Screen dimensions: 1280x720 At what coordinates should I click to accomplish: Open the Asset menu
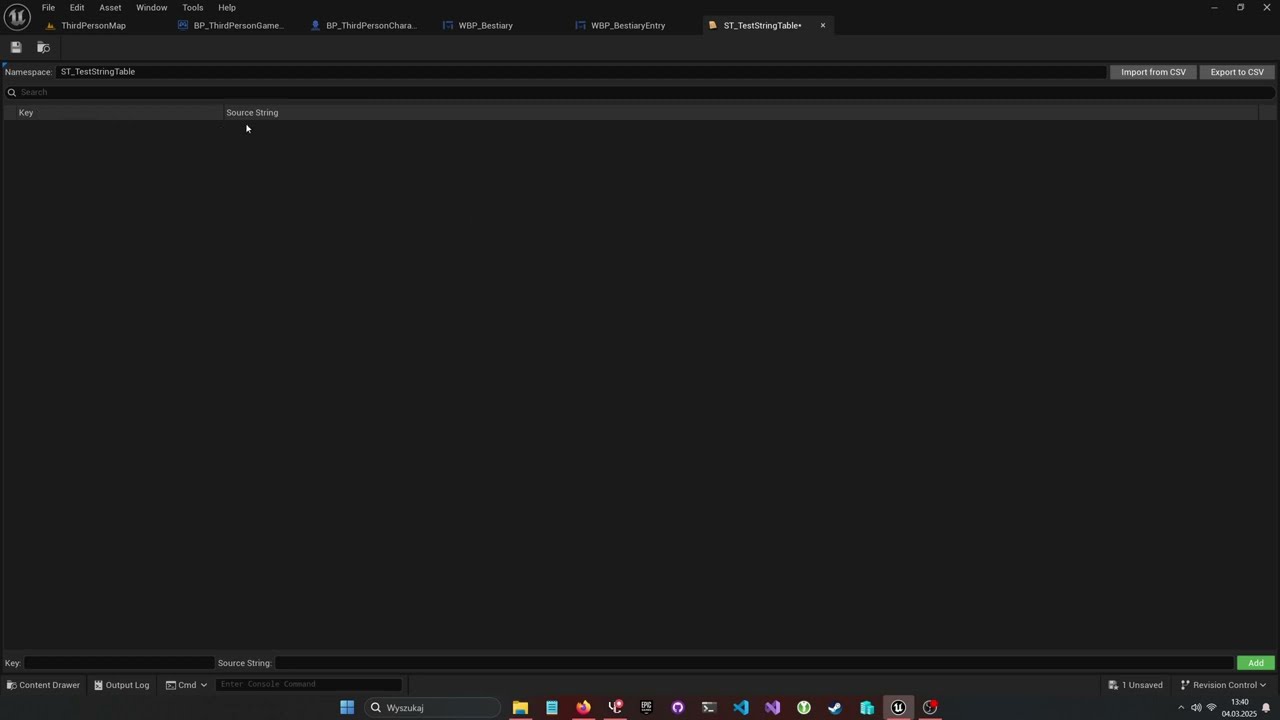click(x=110, y=7)
